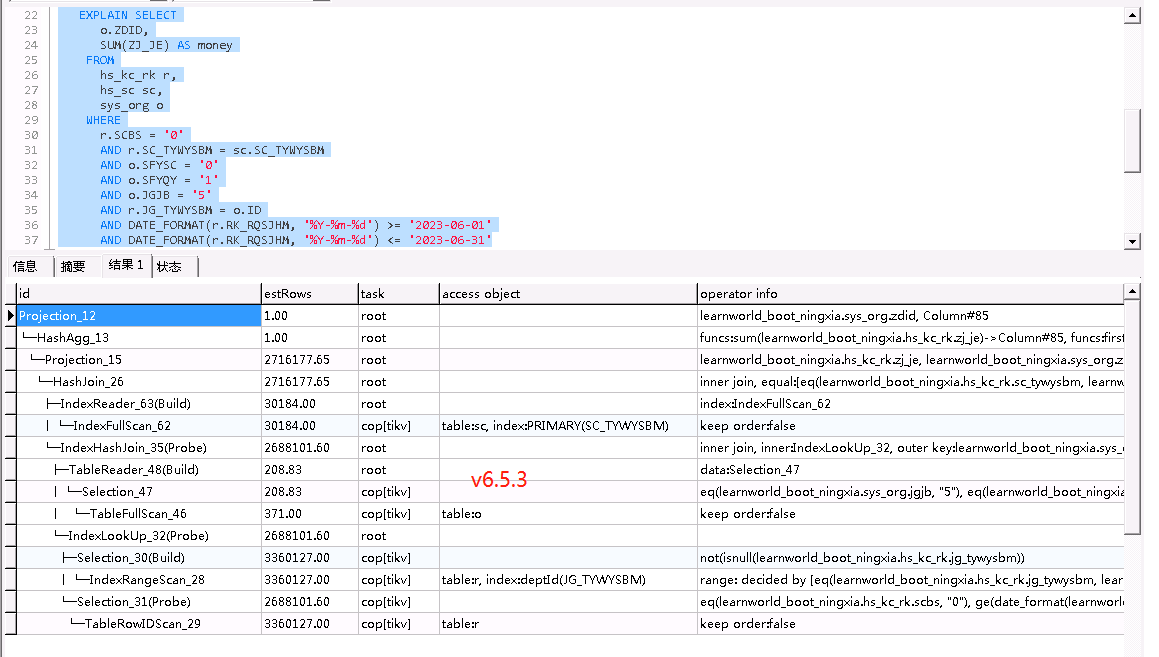The height and width of the screenshot is (657, 1159).
Task: Click the editor scrollbar up arrow
Action: [x=1132, y=16]
